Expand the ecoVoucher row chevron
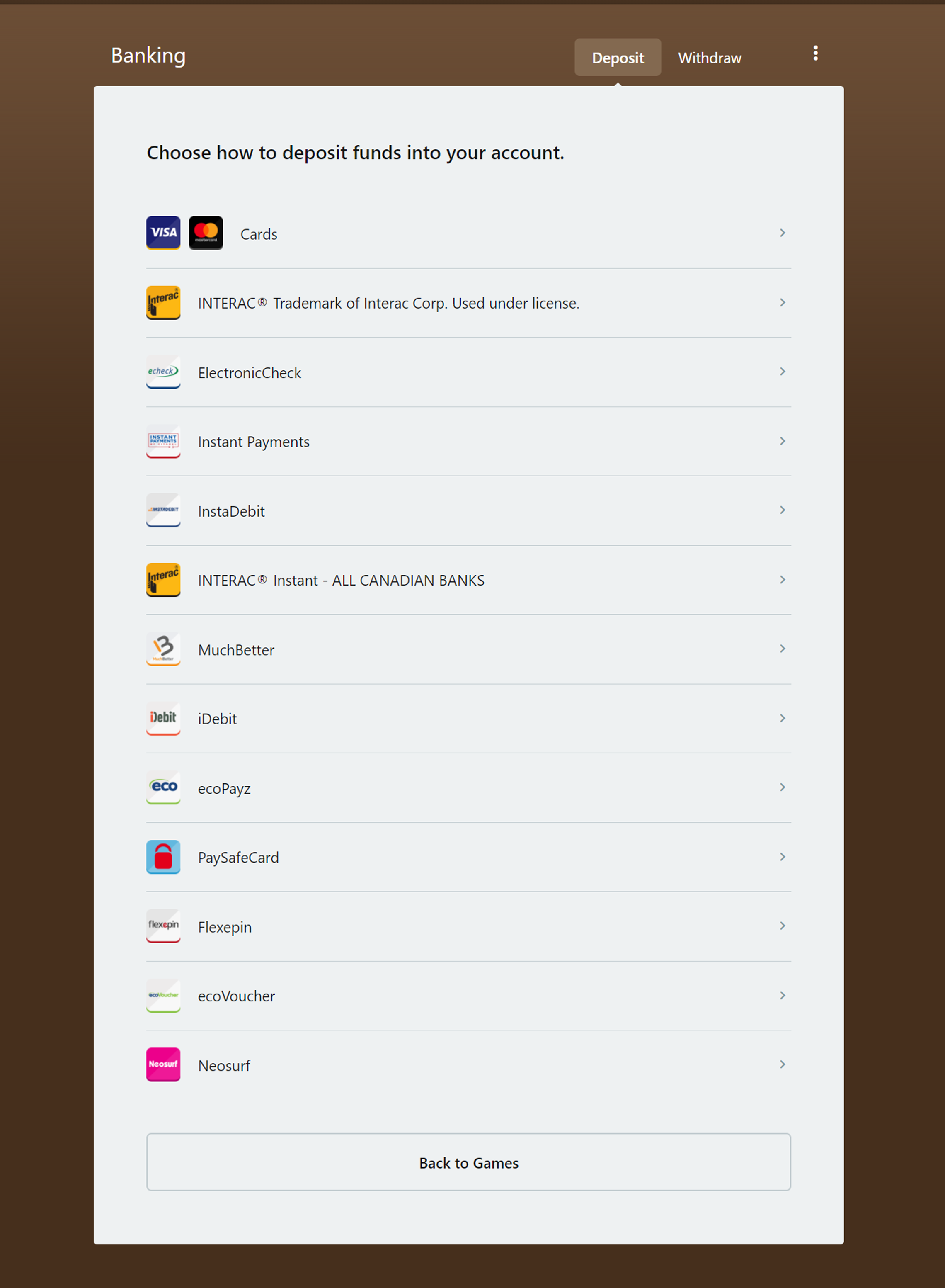Screen dimensions: 945x1288 (783, 996)
